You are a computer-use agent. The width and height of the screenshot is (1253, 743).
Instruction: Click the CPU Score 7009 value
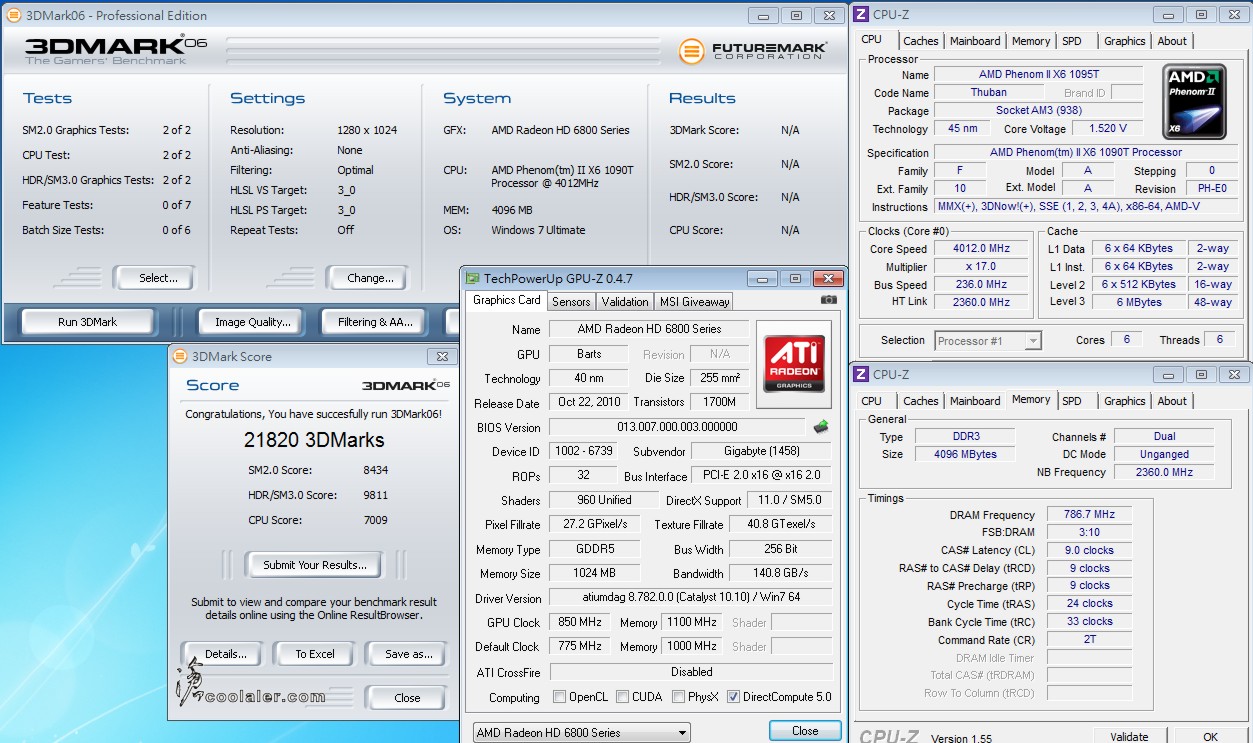click(376, 520)
